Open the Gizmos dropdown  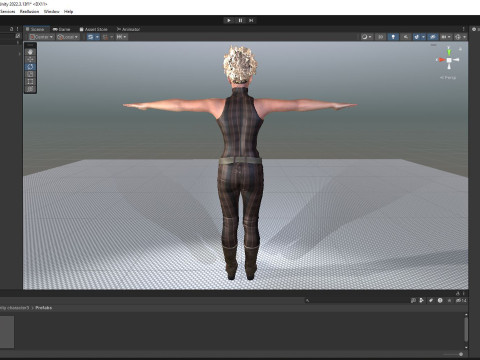tap(460, 37)
